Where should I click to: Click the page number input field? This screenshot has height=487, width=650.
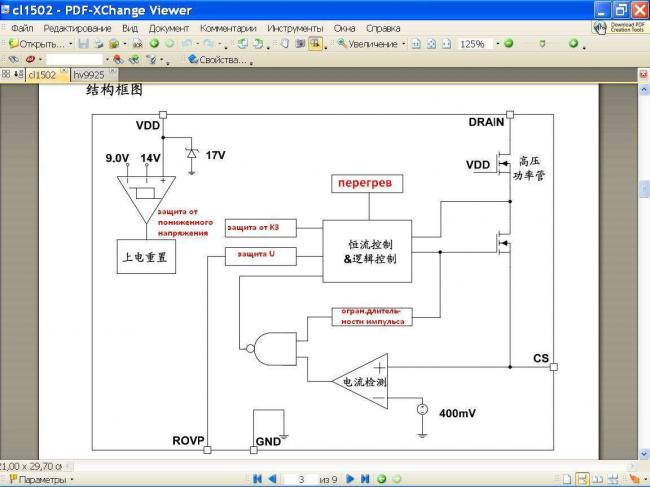coord(301,480)
